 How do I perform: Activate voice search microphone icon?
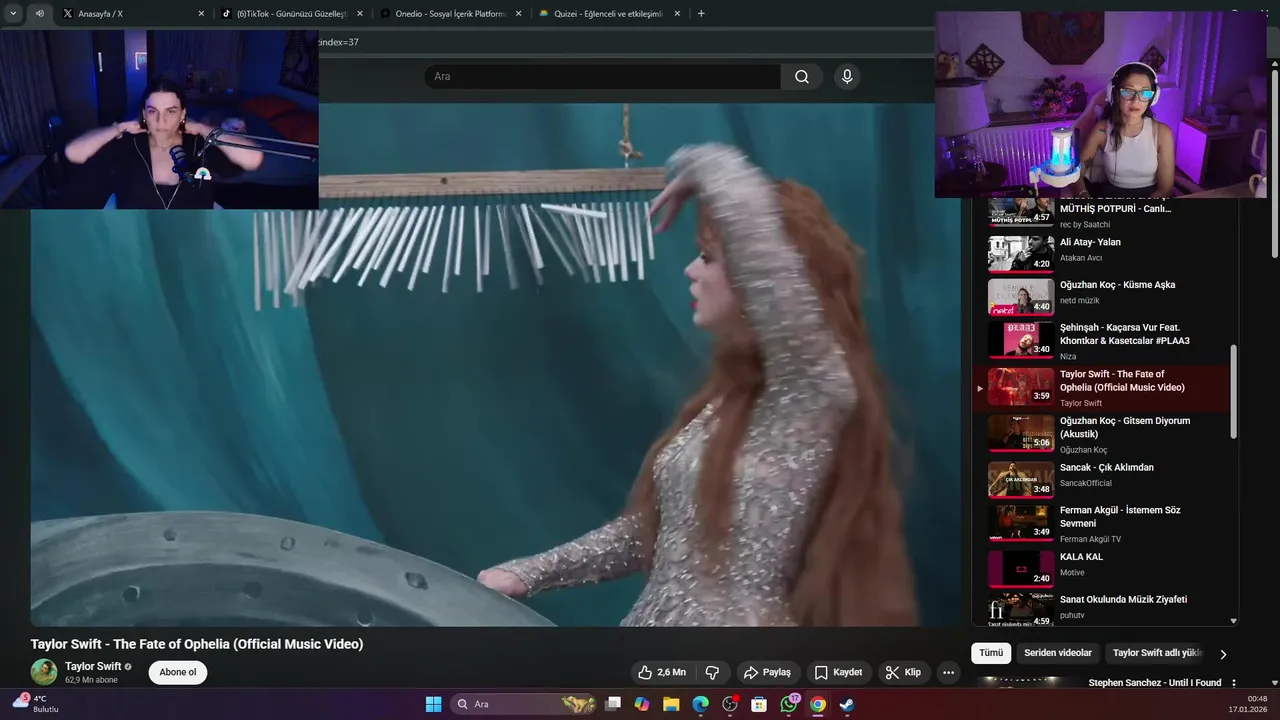[x=847, y=77]
